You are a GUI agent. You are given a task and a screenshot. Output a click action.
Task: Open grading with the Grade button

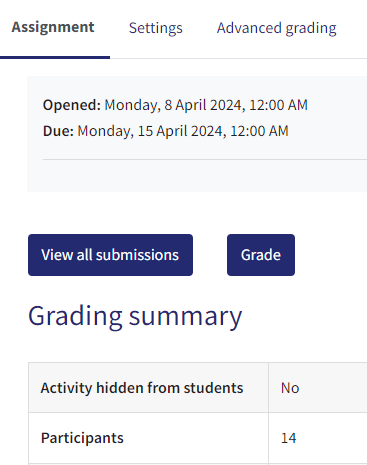(261, 255)
